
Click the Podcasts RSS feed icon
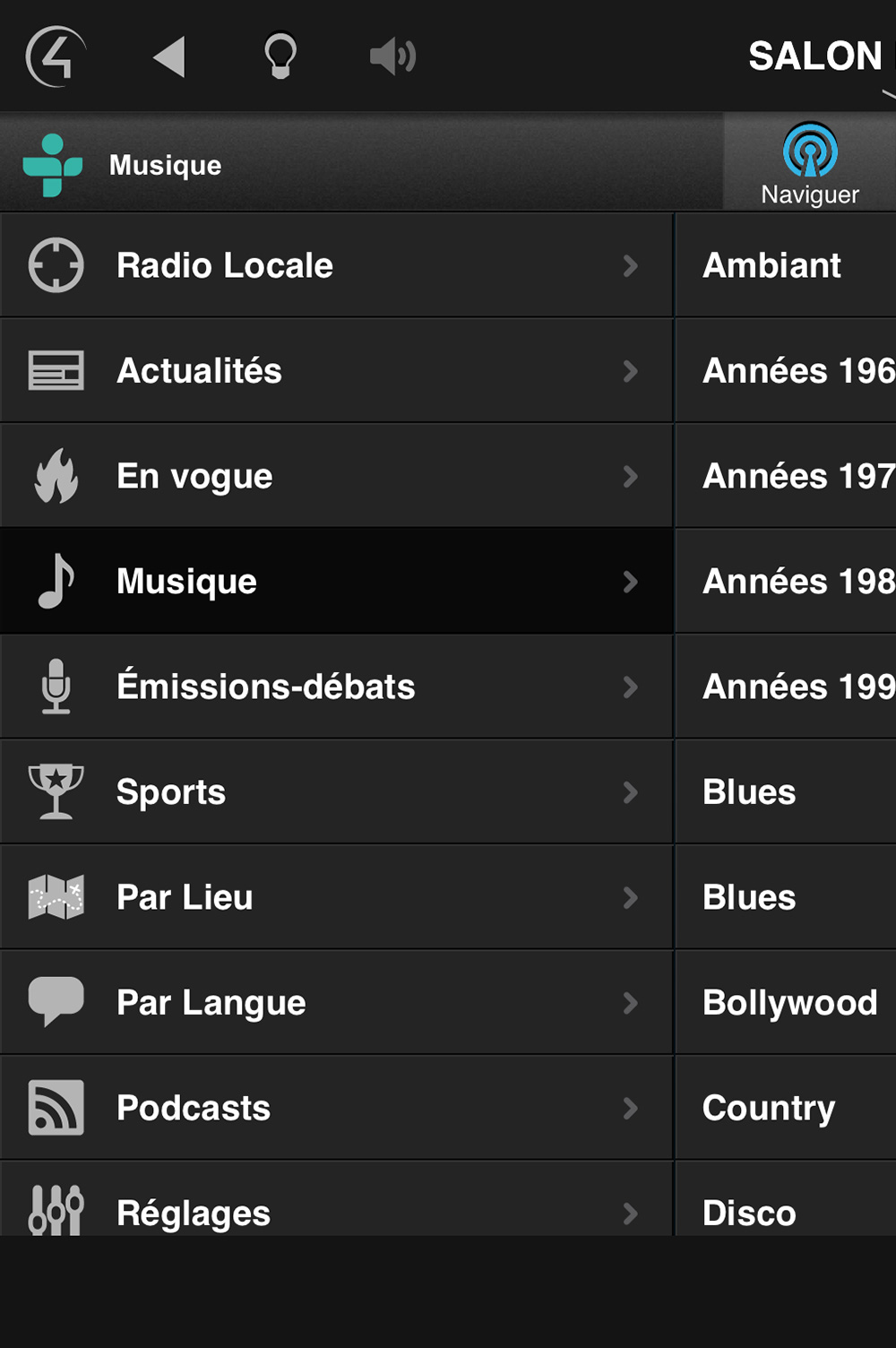(56, 1108)
